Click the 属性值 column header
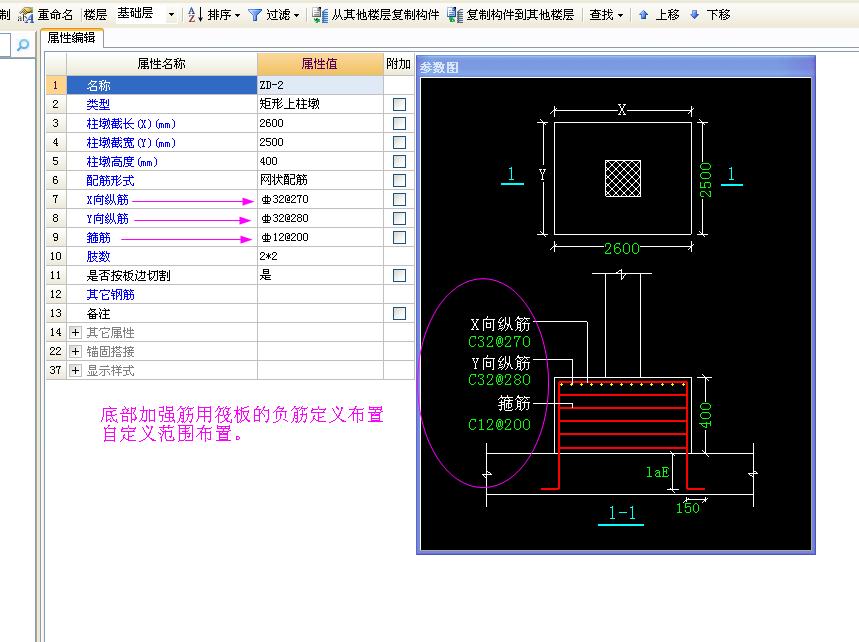The width and height of the screenshot is (859, 642). click(320, 64)
